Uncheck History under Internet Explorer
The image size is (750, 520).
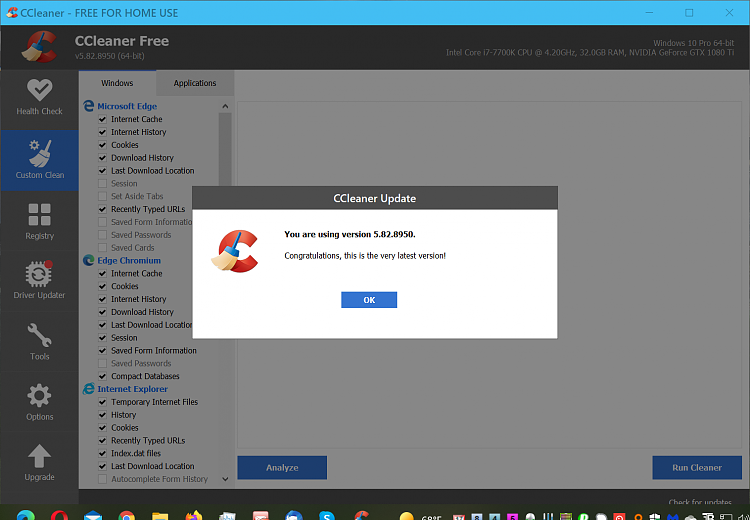102,415
